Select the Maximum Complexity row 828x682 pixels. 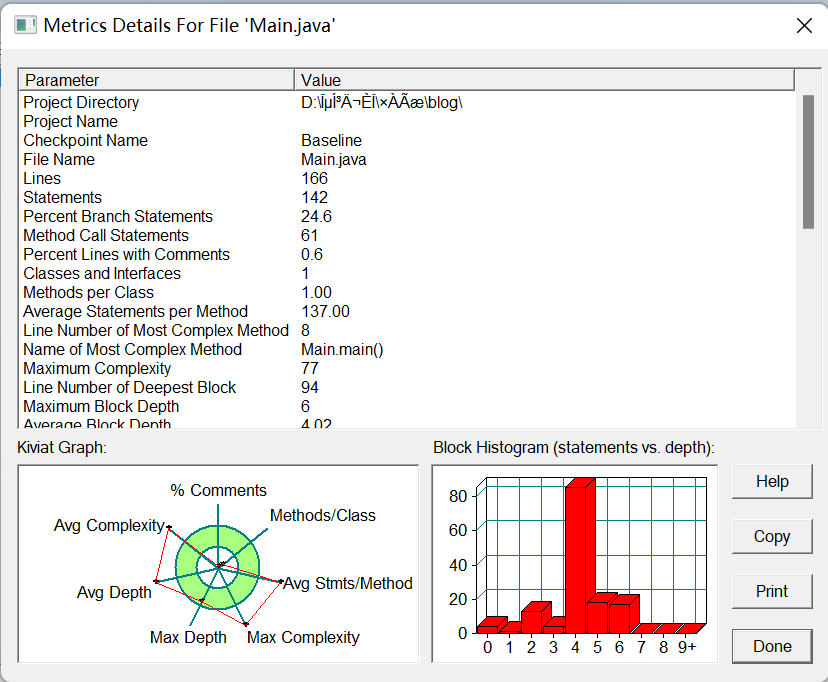[x=407, y=368]
